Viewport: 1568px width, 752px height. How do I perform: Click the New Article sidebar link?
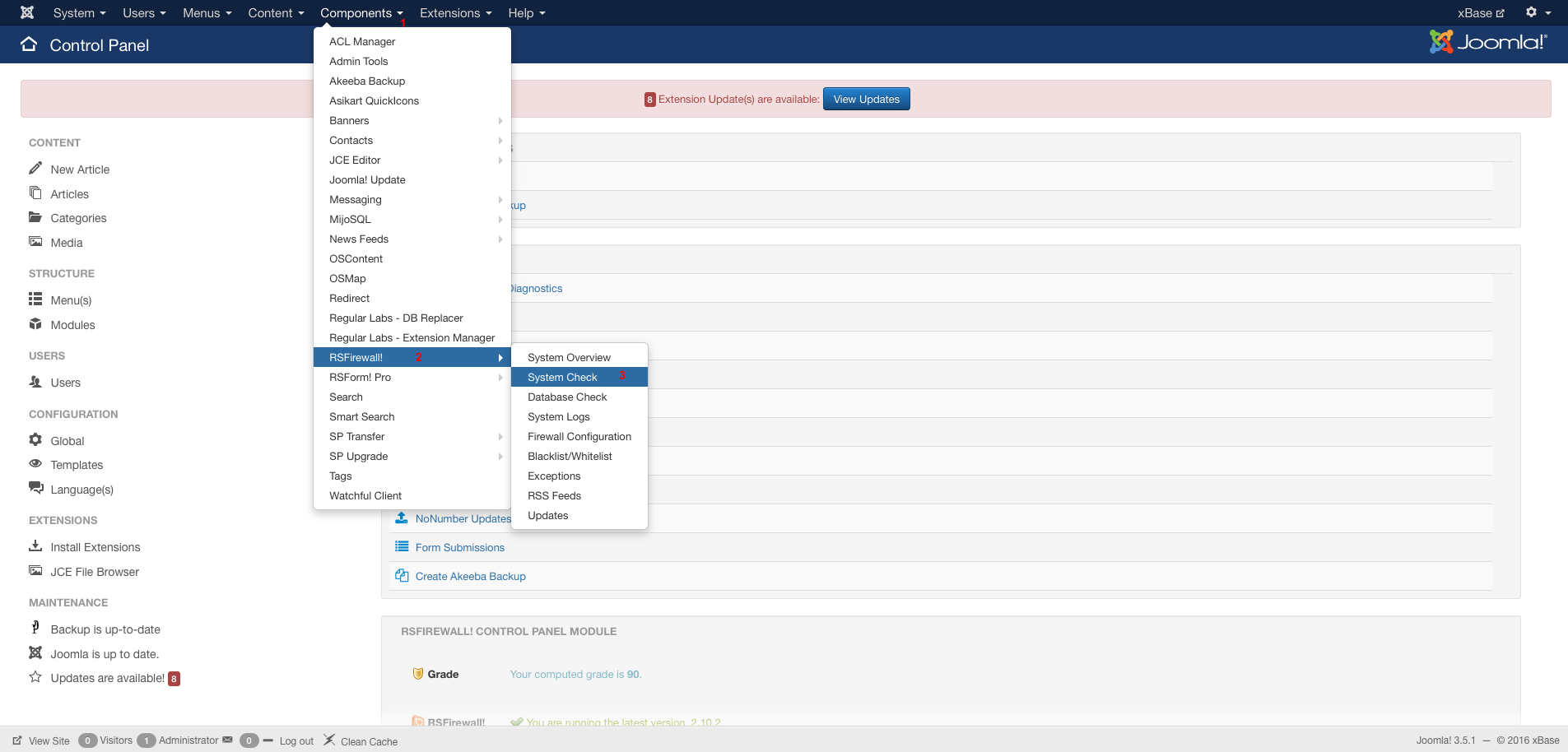tap(80, 169)
